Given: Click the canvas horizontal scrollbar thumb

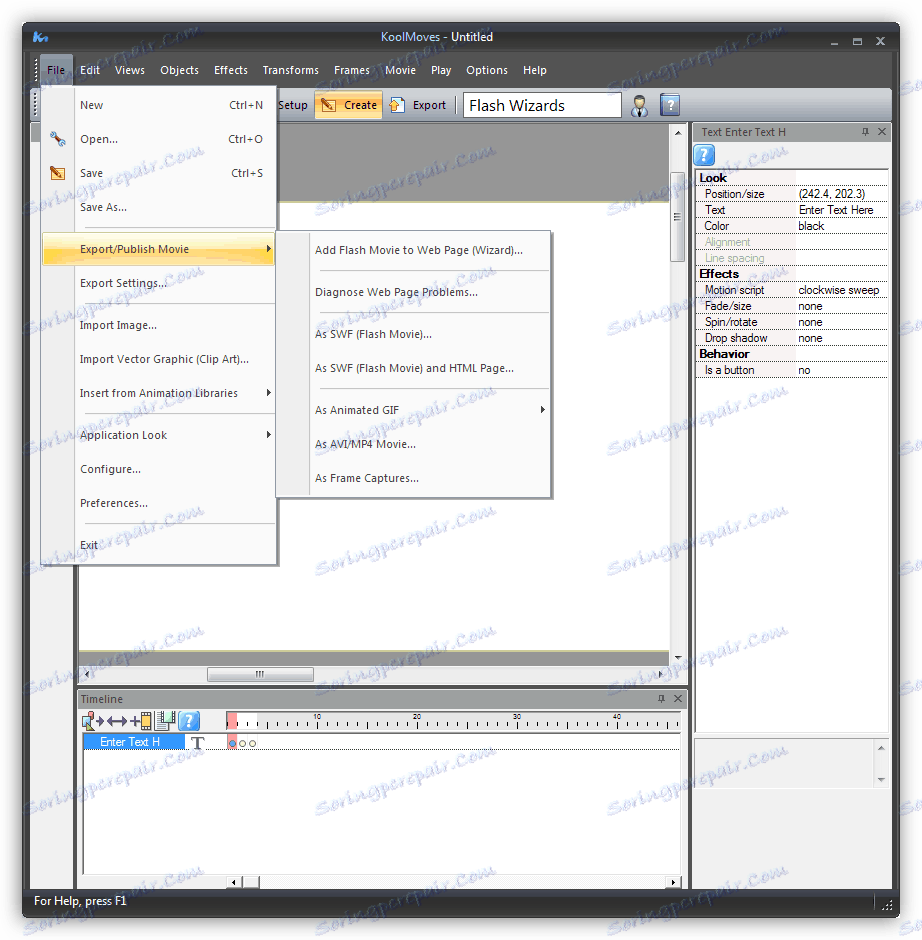Looking at the screenshot, I should (260, 674).
